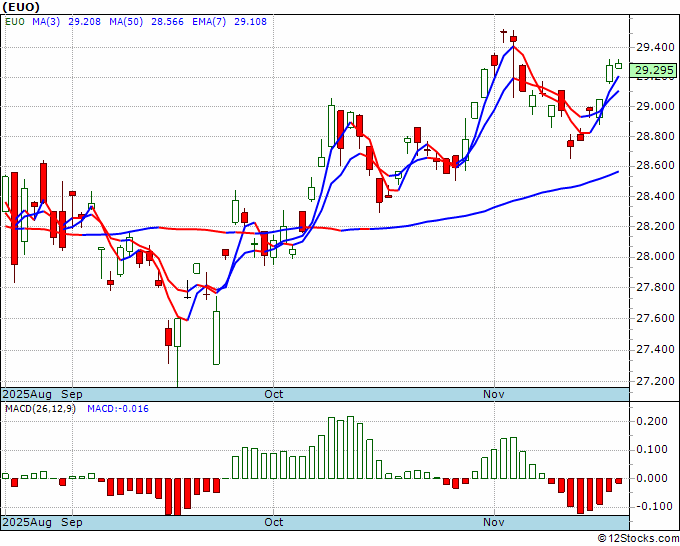Click the MACD(26,12,9) indicator label
Image resolution: width=680 pixels, height=546 pixels.
pos(40,409)
